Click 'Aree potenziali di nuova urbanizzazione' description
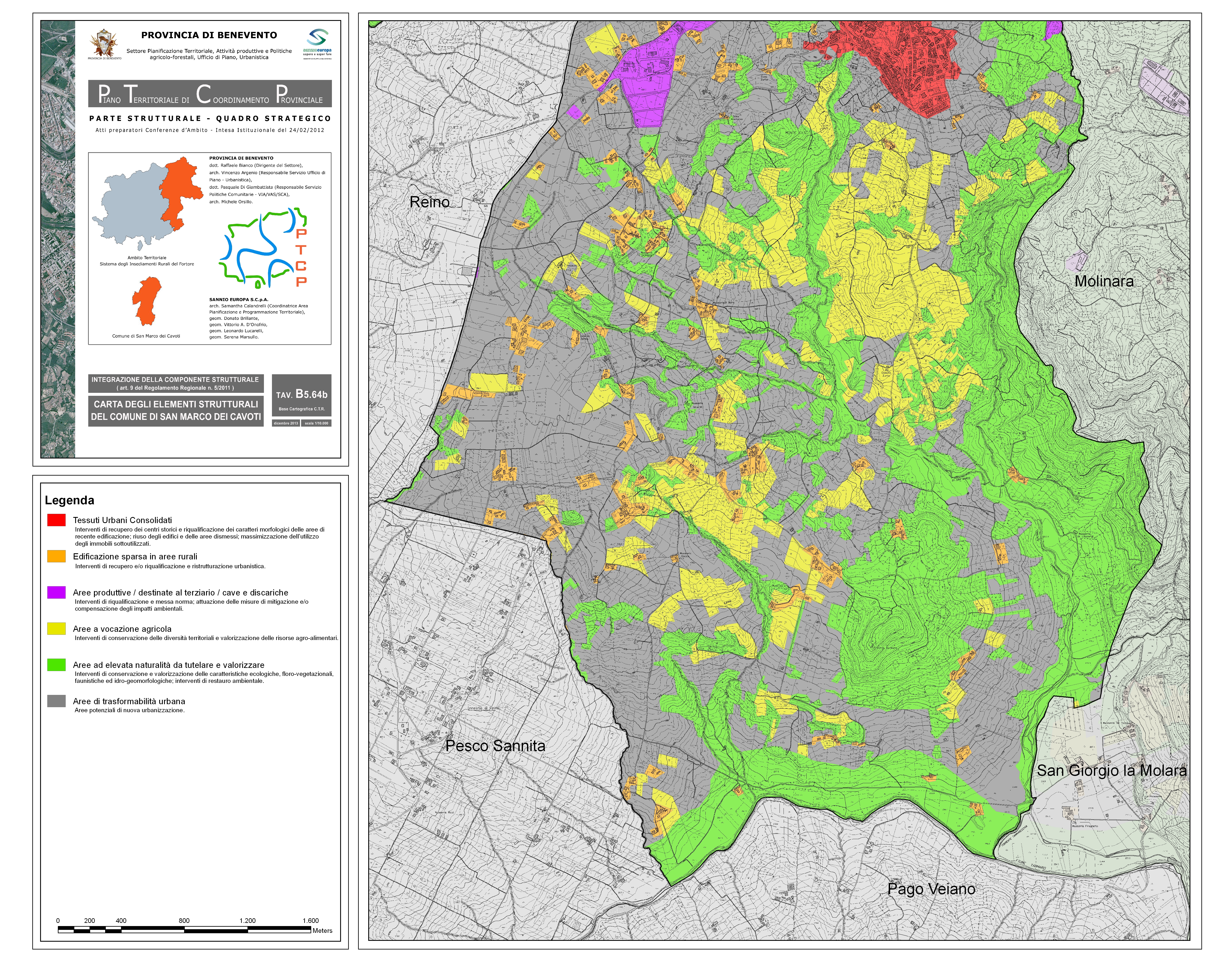Viewport: 1232px width, 963px height. [129, 710]
